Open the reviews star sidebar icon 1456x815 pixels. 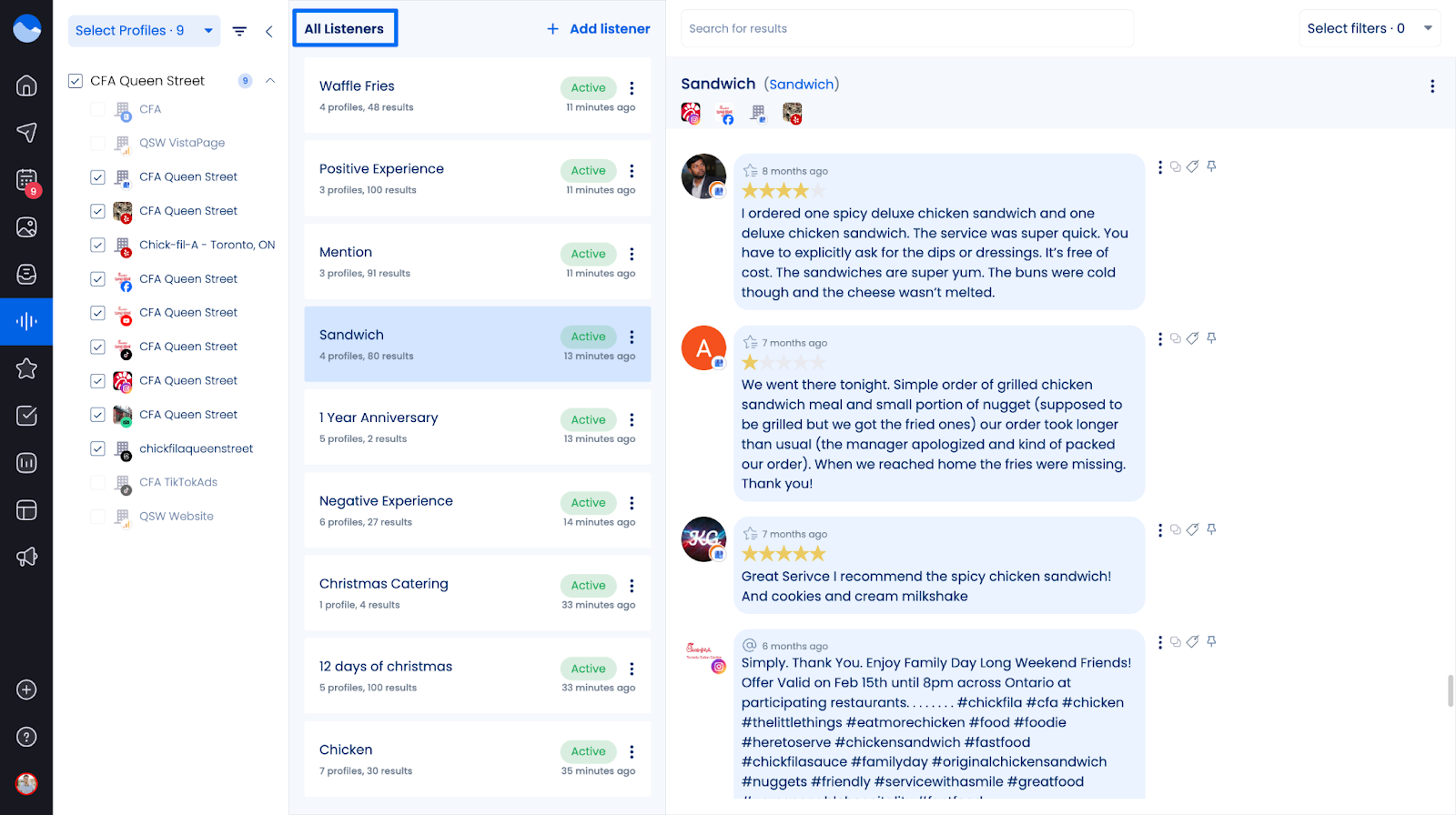pyautogui.click(x=26, y=368)
